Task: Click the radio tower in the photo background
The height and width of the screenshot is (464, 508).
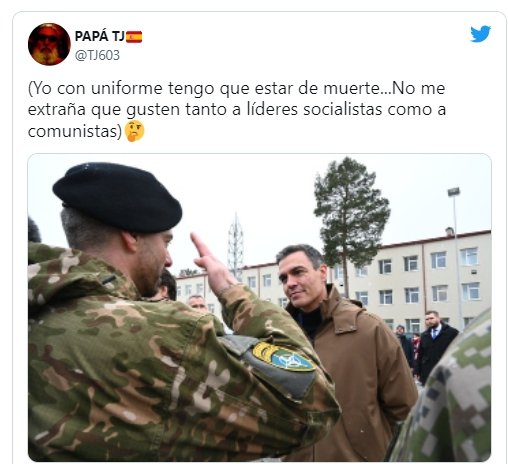Action: coord(236,245)
